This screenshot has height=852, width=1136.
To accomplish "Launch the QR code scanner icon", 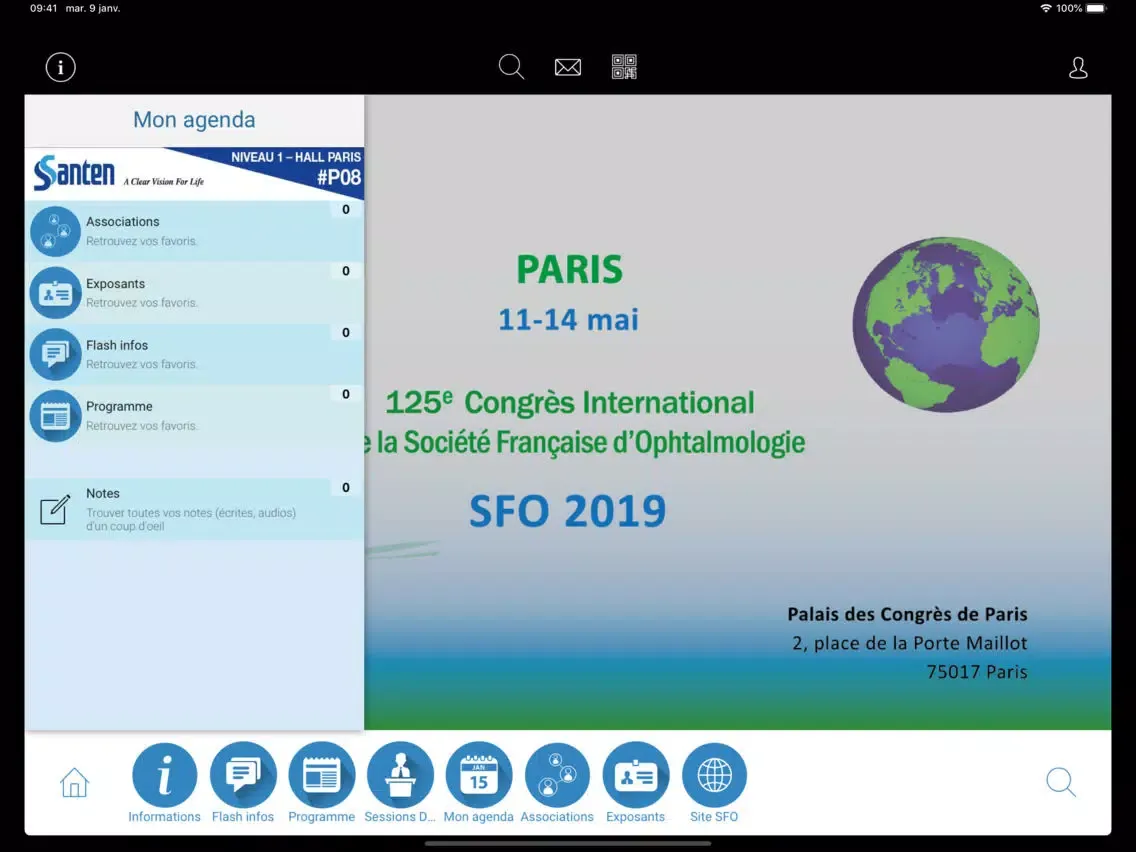I will point(624,67).
